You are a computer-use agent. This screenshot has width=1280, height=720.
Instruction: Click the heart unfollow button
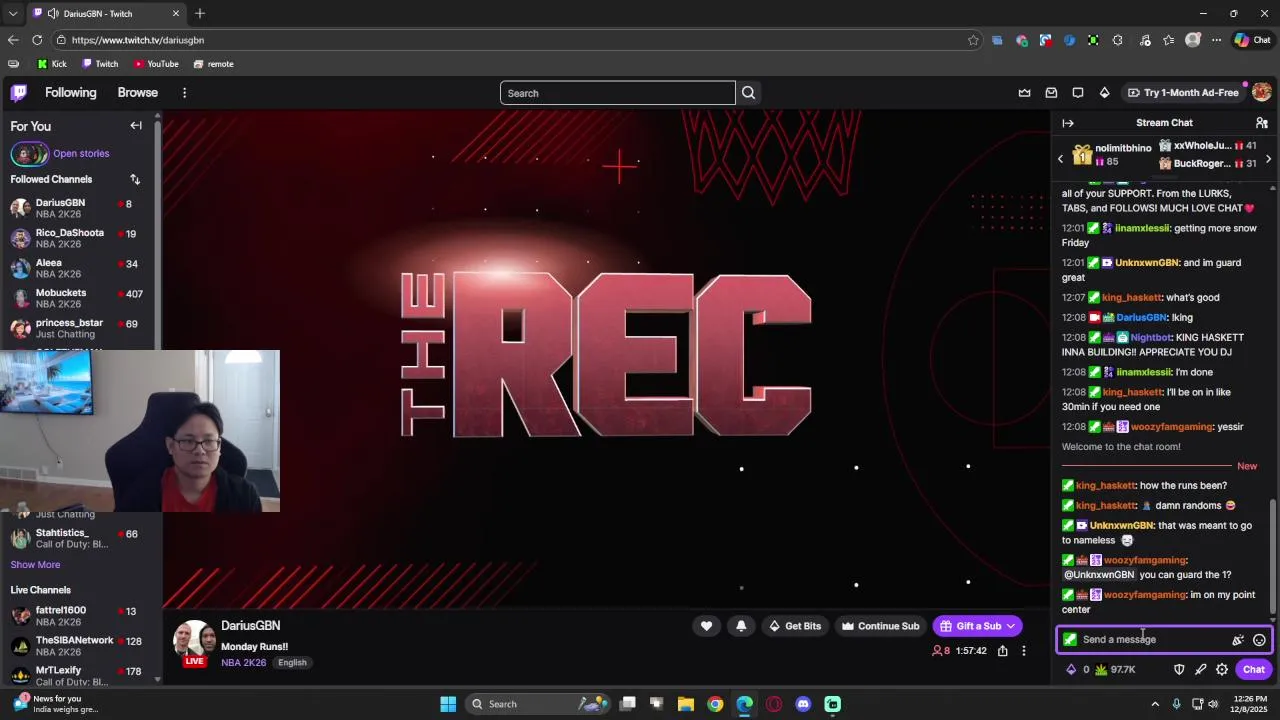[706, 626]
